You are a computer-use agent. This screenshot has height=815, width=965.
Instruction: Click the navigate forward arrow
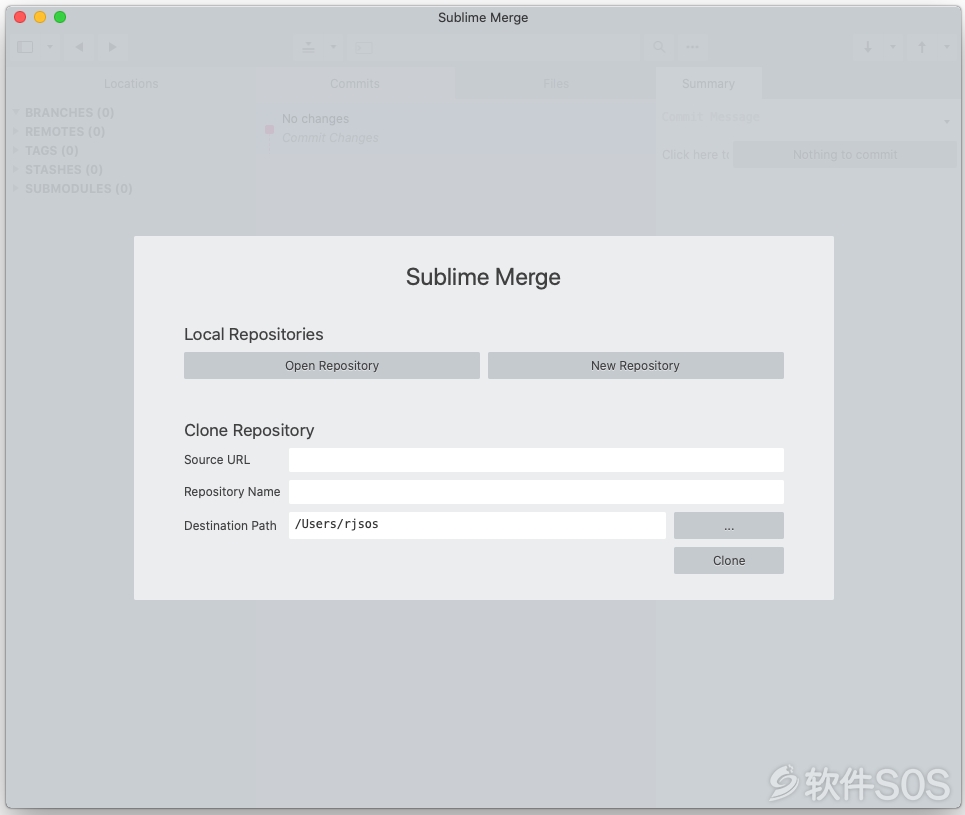pos(112,47)
